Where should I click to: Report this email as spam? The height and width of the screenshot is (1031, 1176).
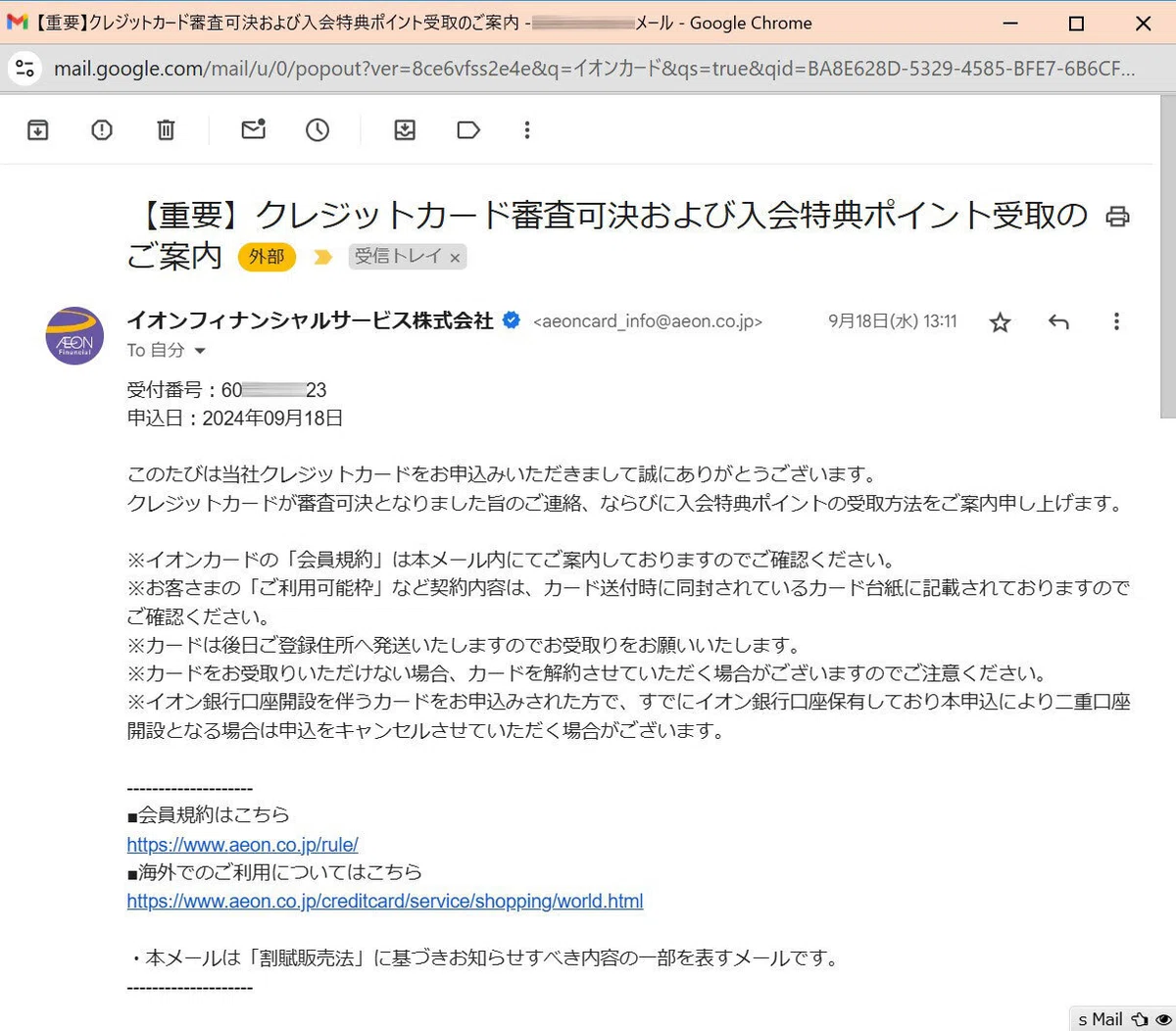pos(102,129)
